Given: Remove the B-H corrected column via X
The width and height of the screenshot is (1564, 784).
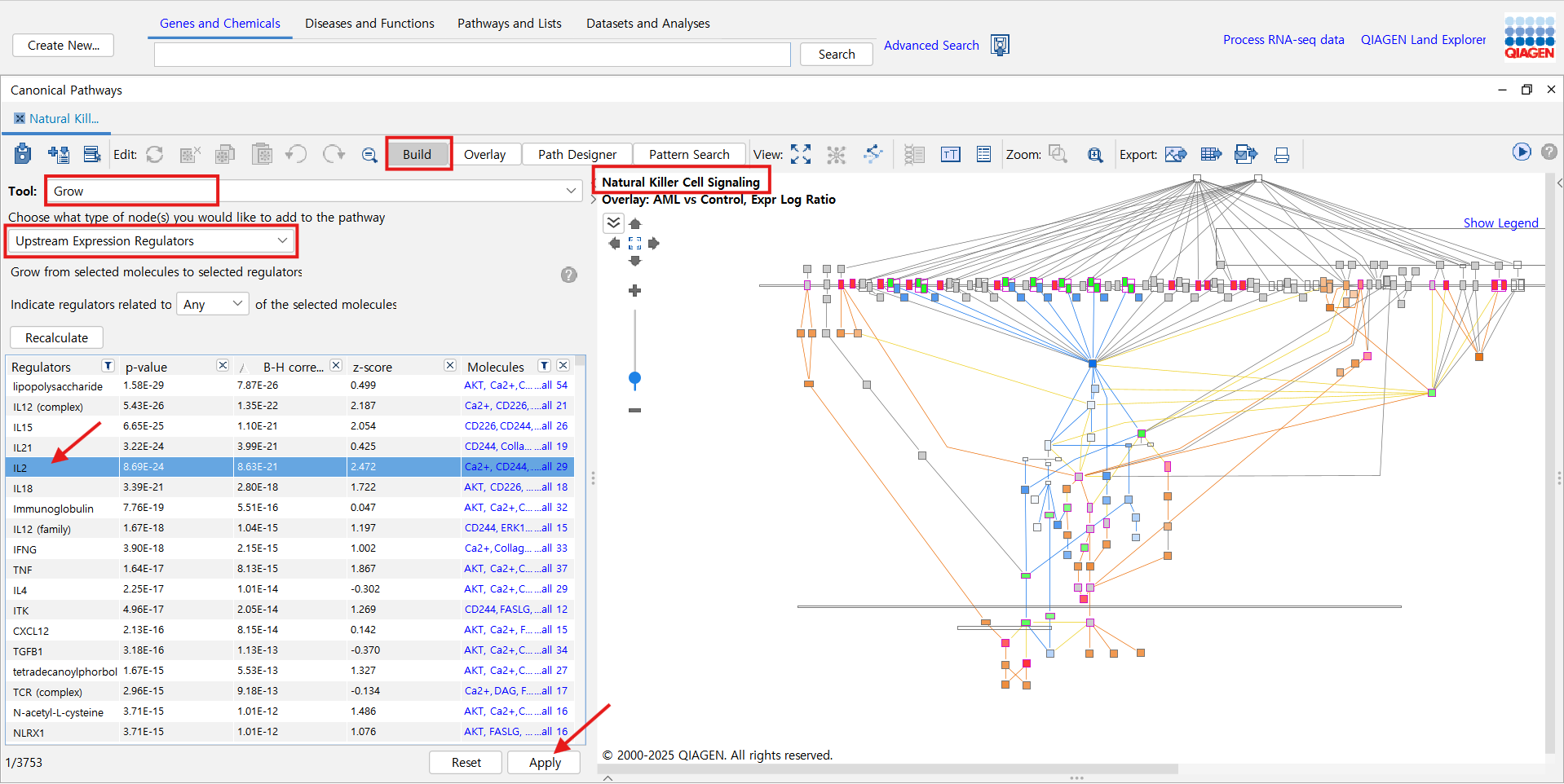Looking at the screenshot, I should click(335, 365).
